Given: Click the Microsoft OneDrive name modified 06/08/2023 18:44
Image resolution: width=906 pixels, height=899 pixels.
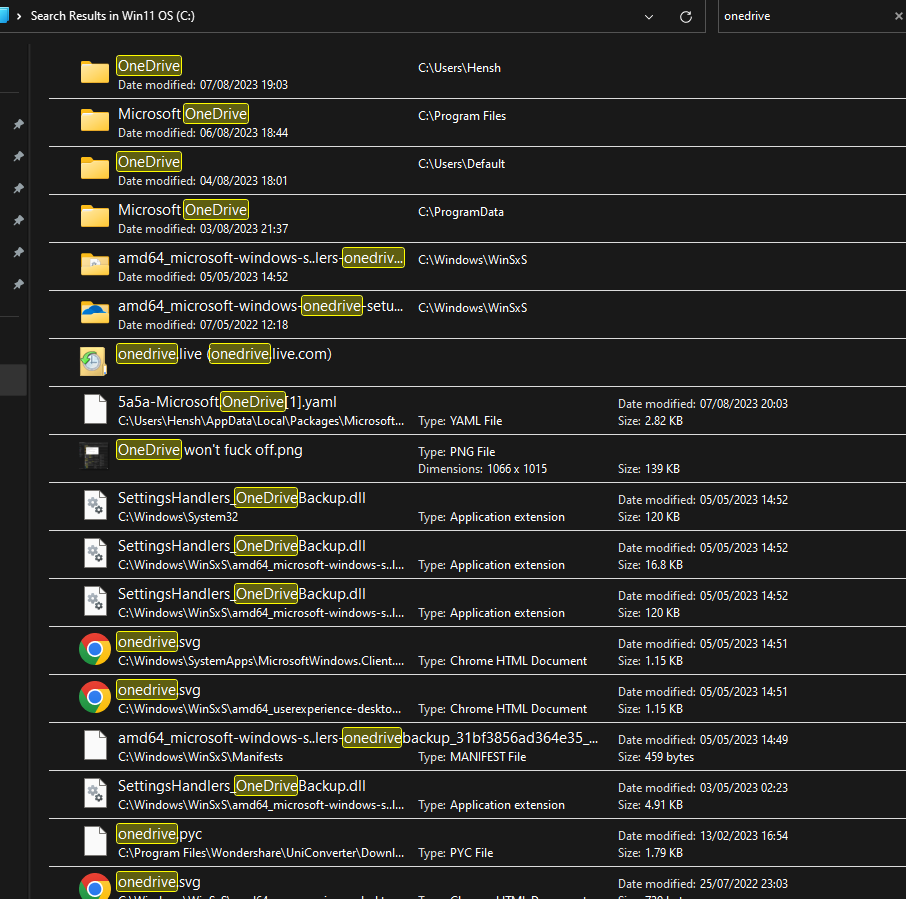Looking at the screenshot, I should 183,114.
